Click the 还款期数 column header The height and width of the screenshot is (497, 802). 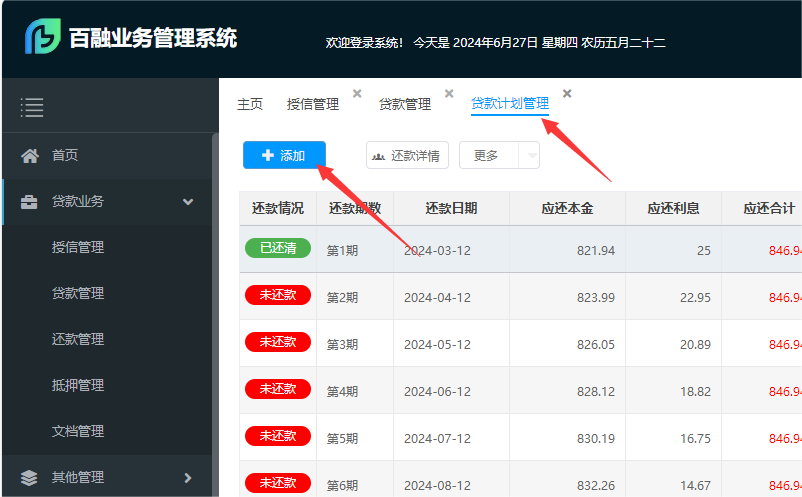click(355, 209)
